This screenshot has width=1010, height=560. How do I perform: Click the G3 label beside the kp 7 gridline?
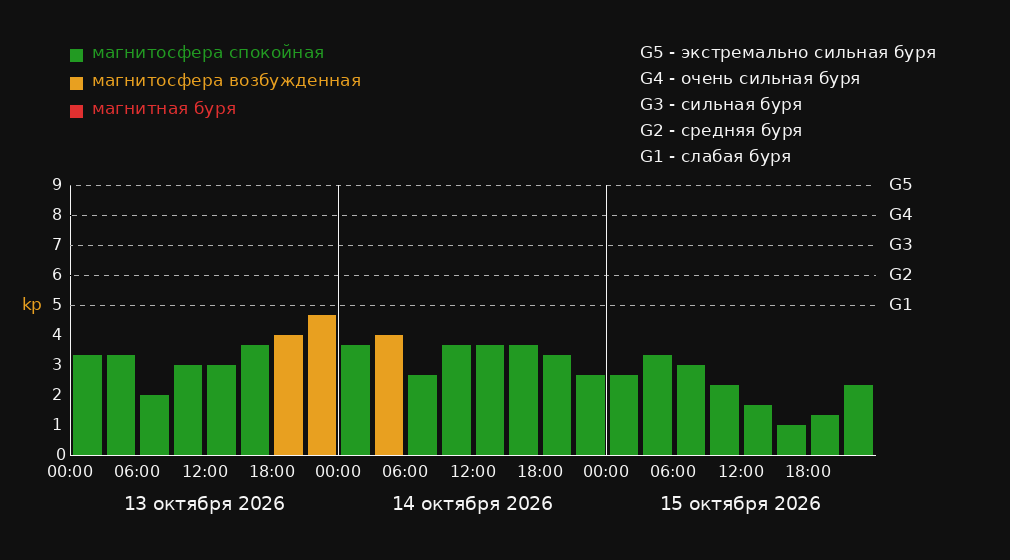(x=900, y=245)
